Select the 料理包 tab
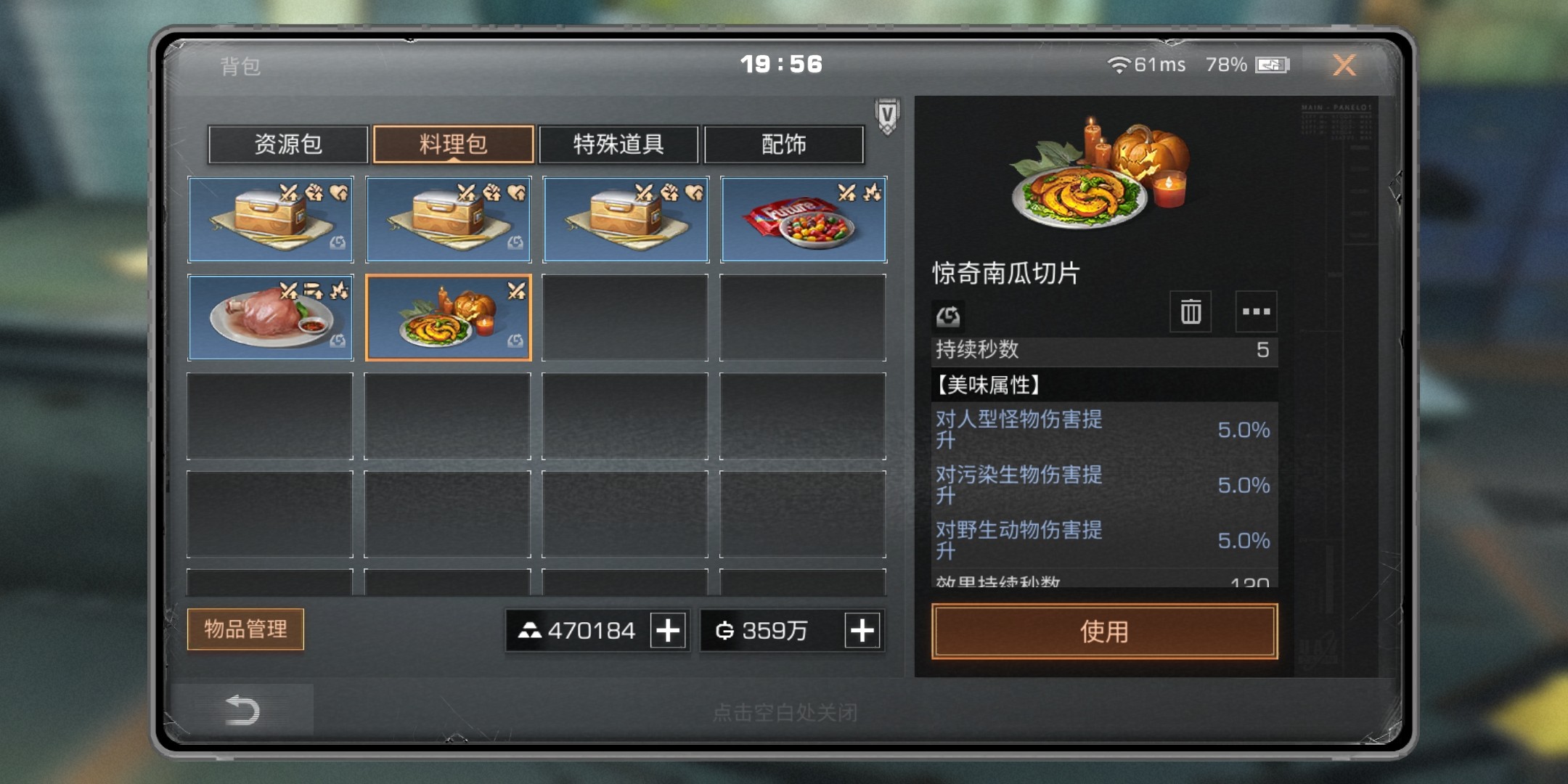The image size is (1568, 784). (x=454, y=144)
